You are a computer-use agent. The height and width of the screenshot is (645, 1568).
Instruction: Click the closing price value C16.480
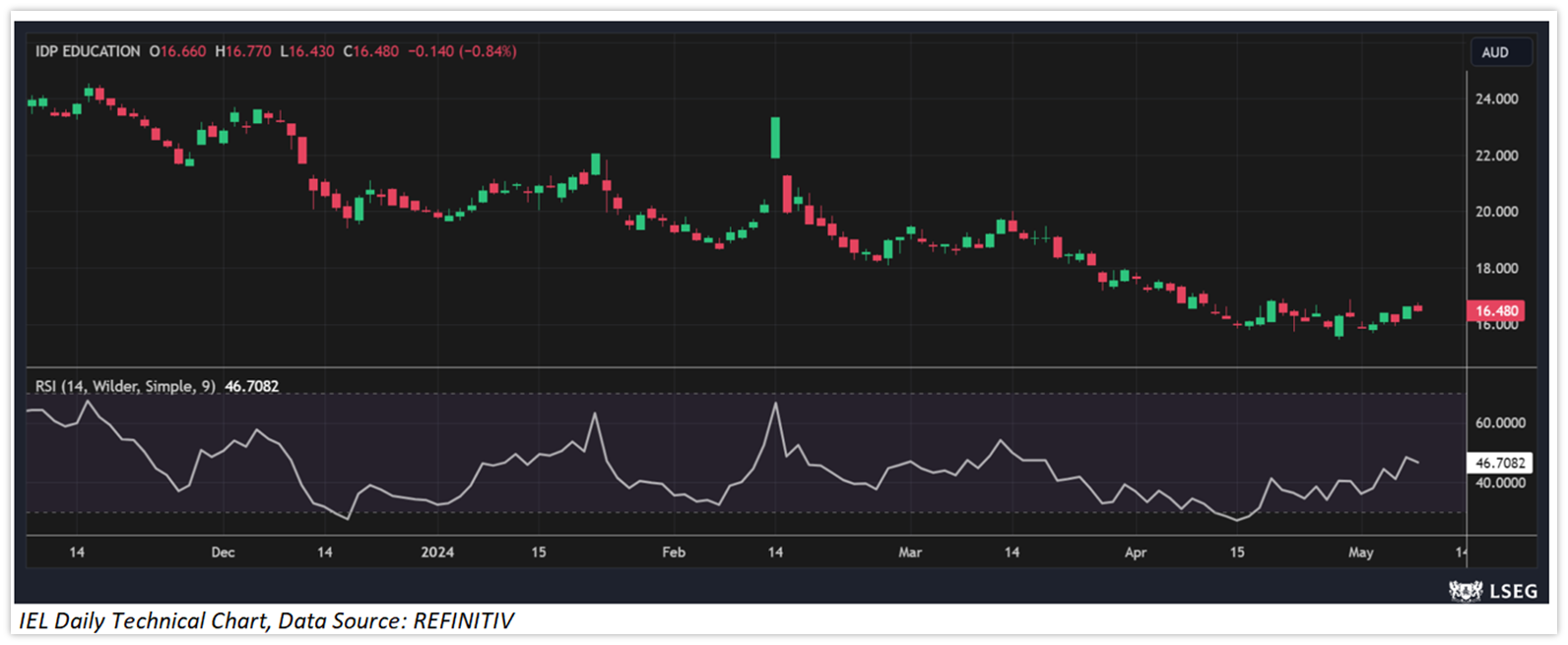(x=370, y=51)
